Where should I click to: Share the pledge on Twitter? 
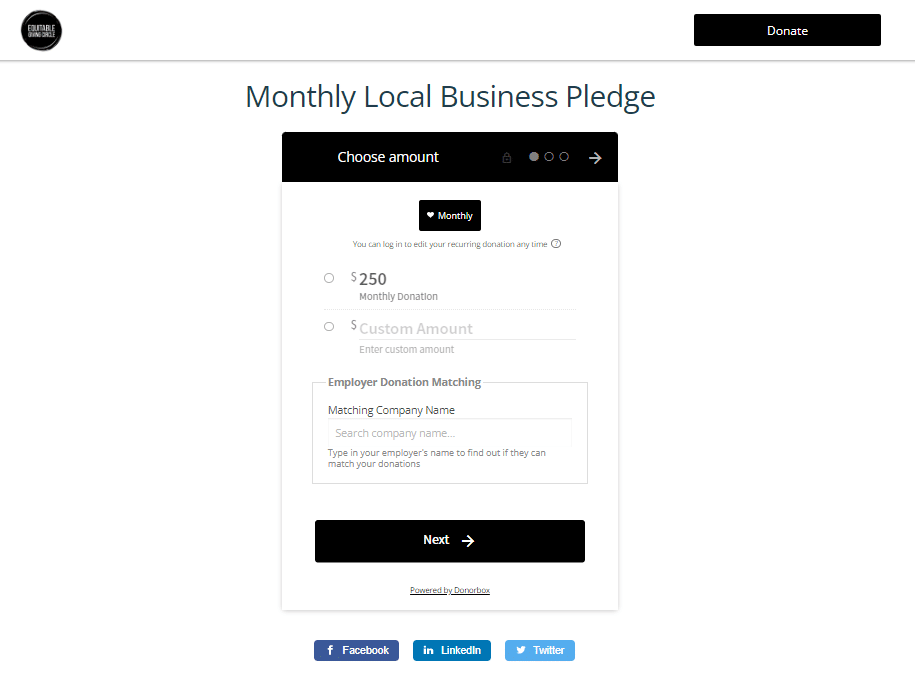(x=540, y=650)
